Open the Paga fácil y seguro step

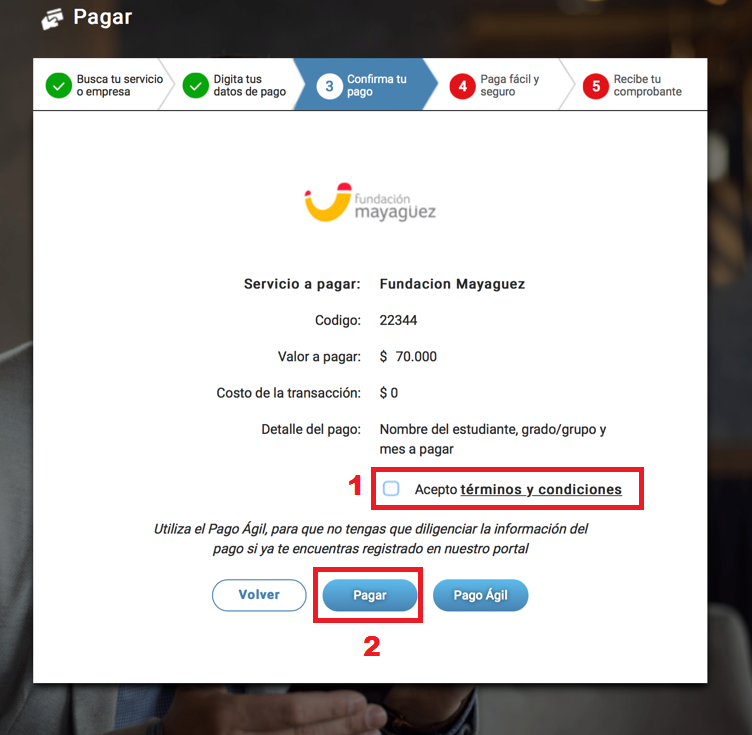coord(500,84)
